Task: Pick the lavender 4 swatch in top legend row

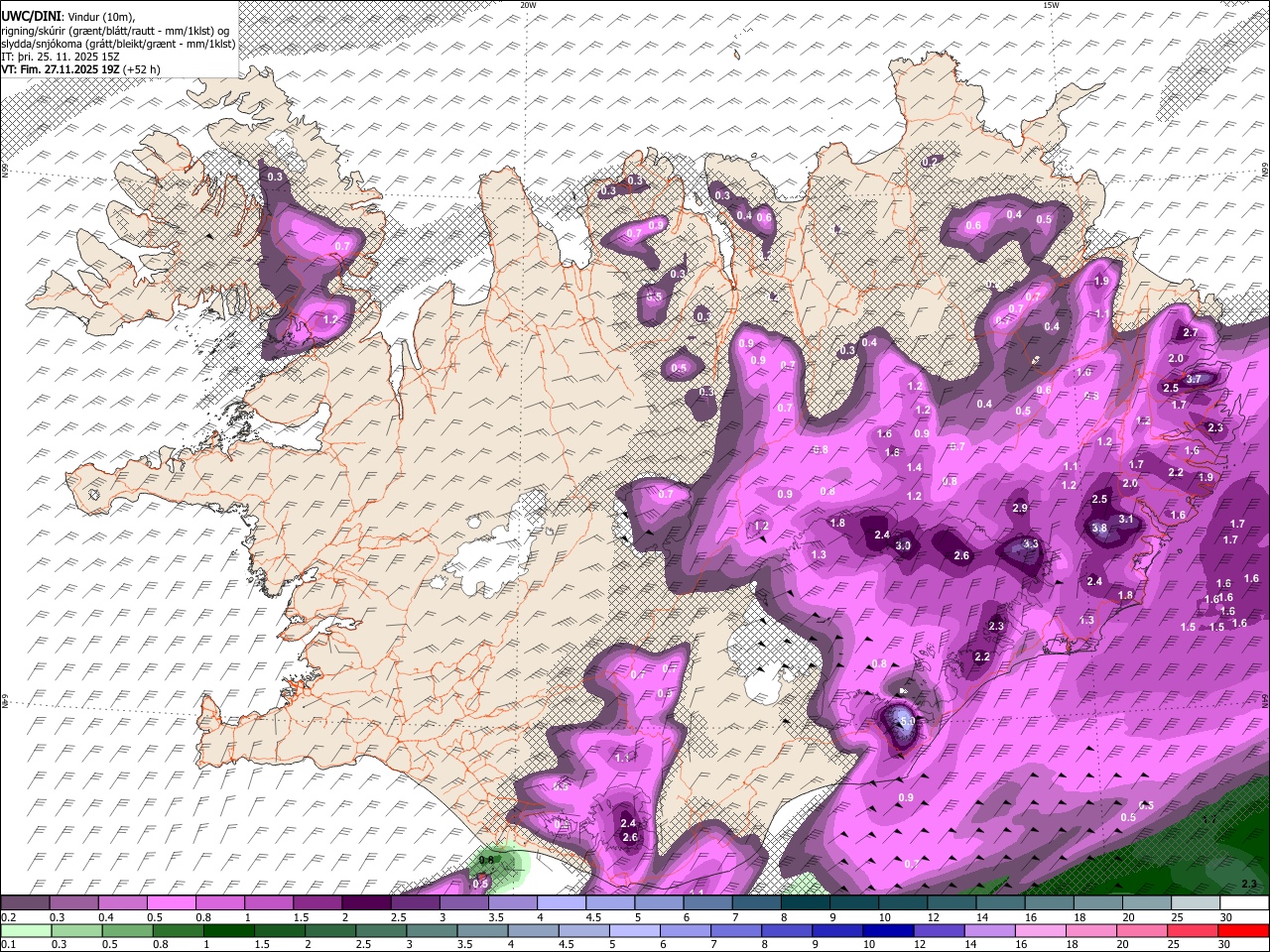Action: coord(562,903)
